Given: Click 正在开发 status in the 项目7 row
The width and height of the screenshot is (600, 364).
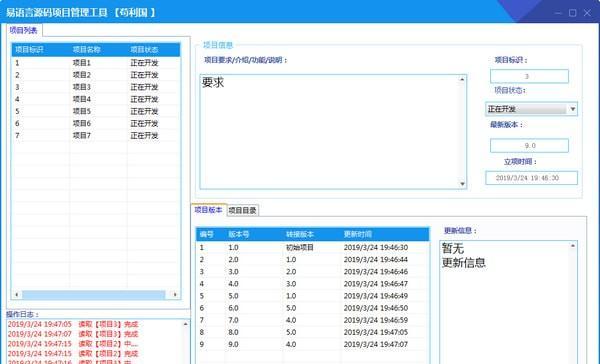Looking at the screenshot, I should coord(144,136).
